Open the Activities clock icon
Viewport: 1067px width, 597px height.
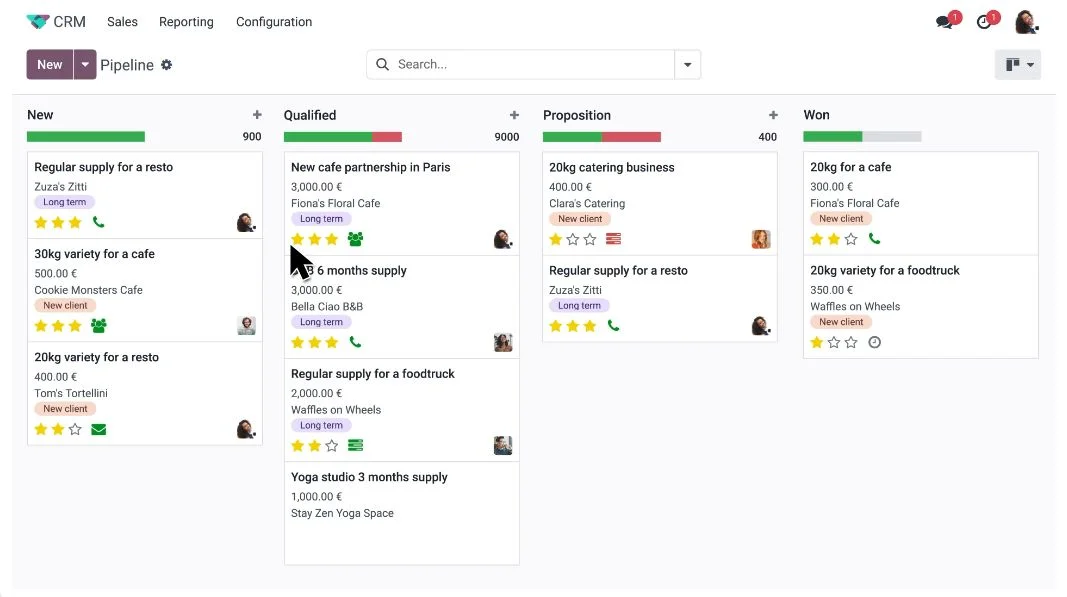click(x=985, y=20)
